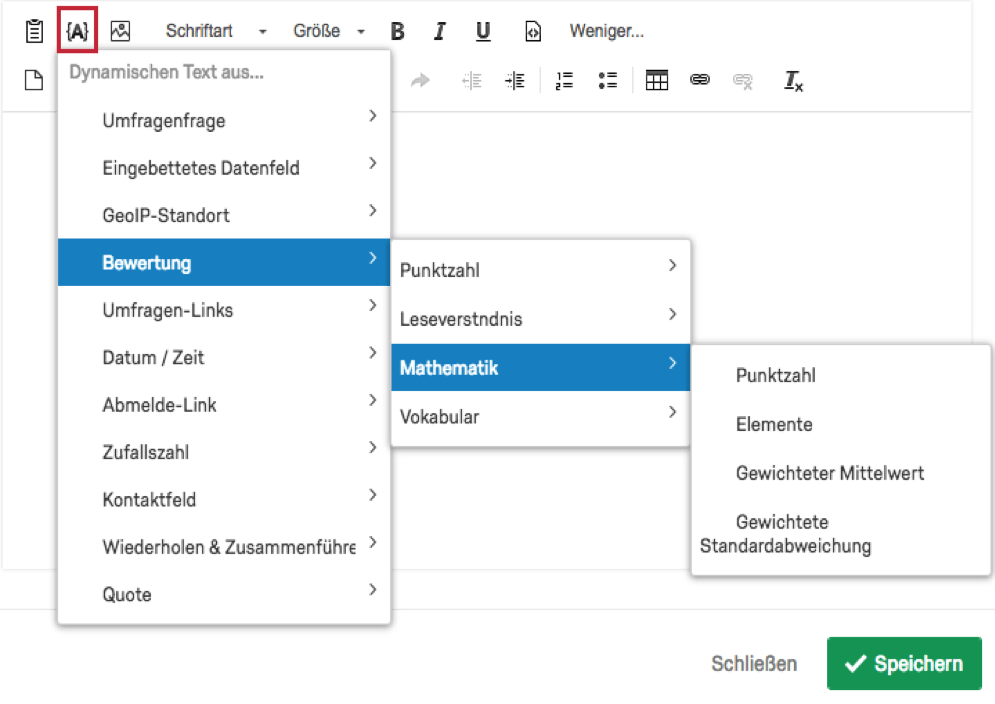Choose Mathematik in Bewertung submenu
995x704 pixels.
(541, 368)
